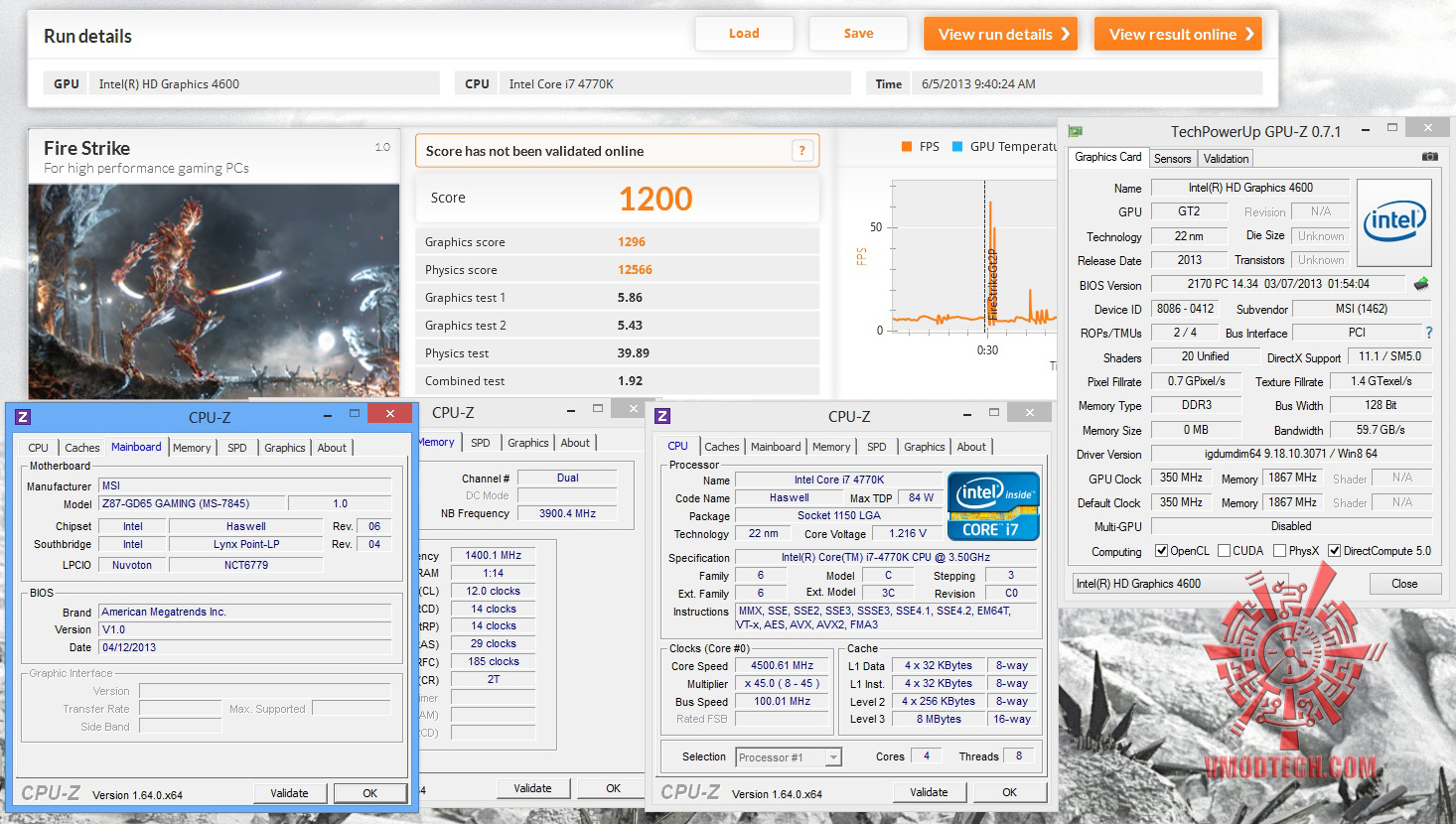The height and width of the screenshot is (824, 1456).
Task: Click Validate in middle CPU-Z Memory window
Action: [x=532, y=788]
